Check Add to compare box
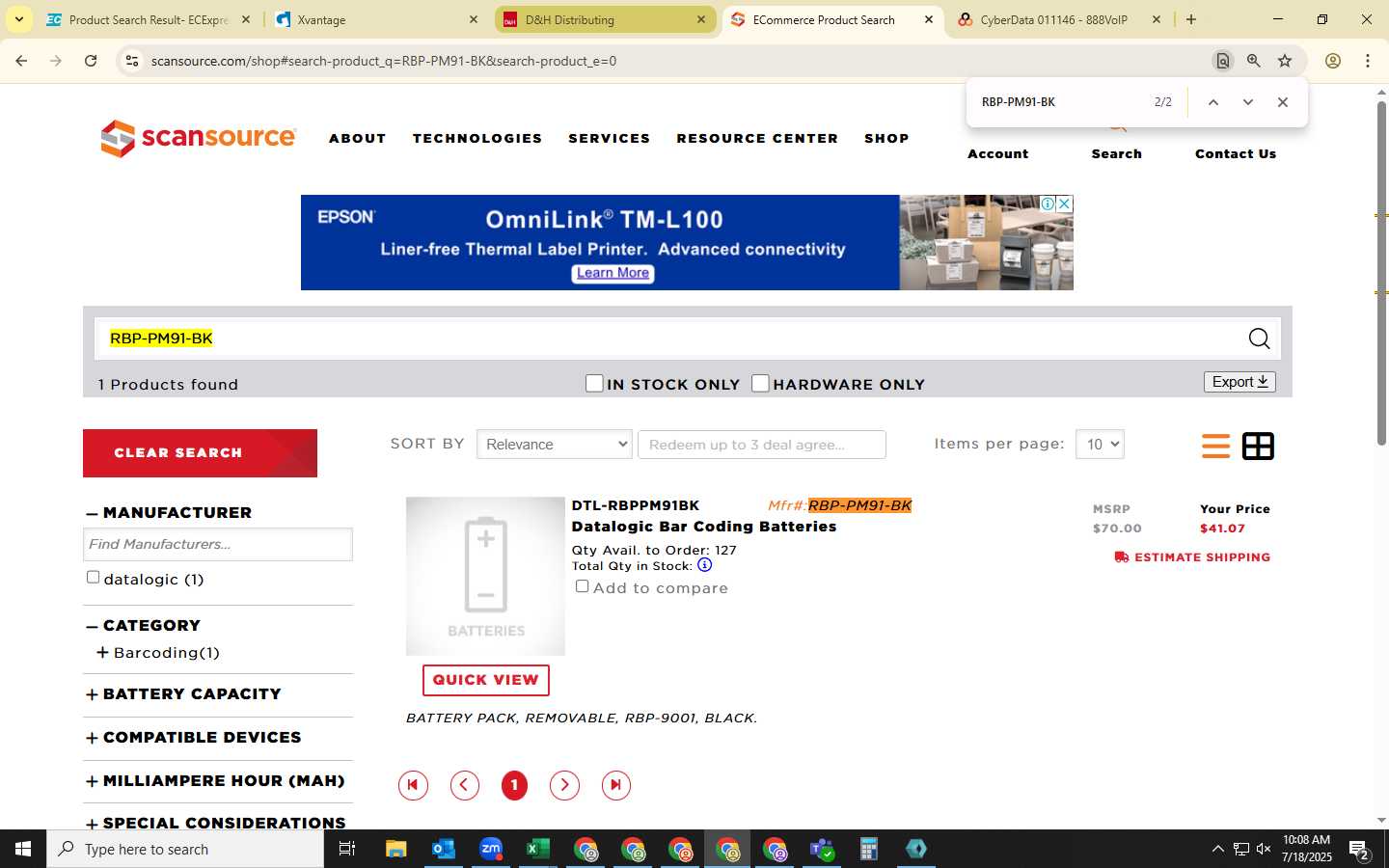 pos(582,586)
